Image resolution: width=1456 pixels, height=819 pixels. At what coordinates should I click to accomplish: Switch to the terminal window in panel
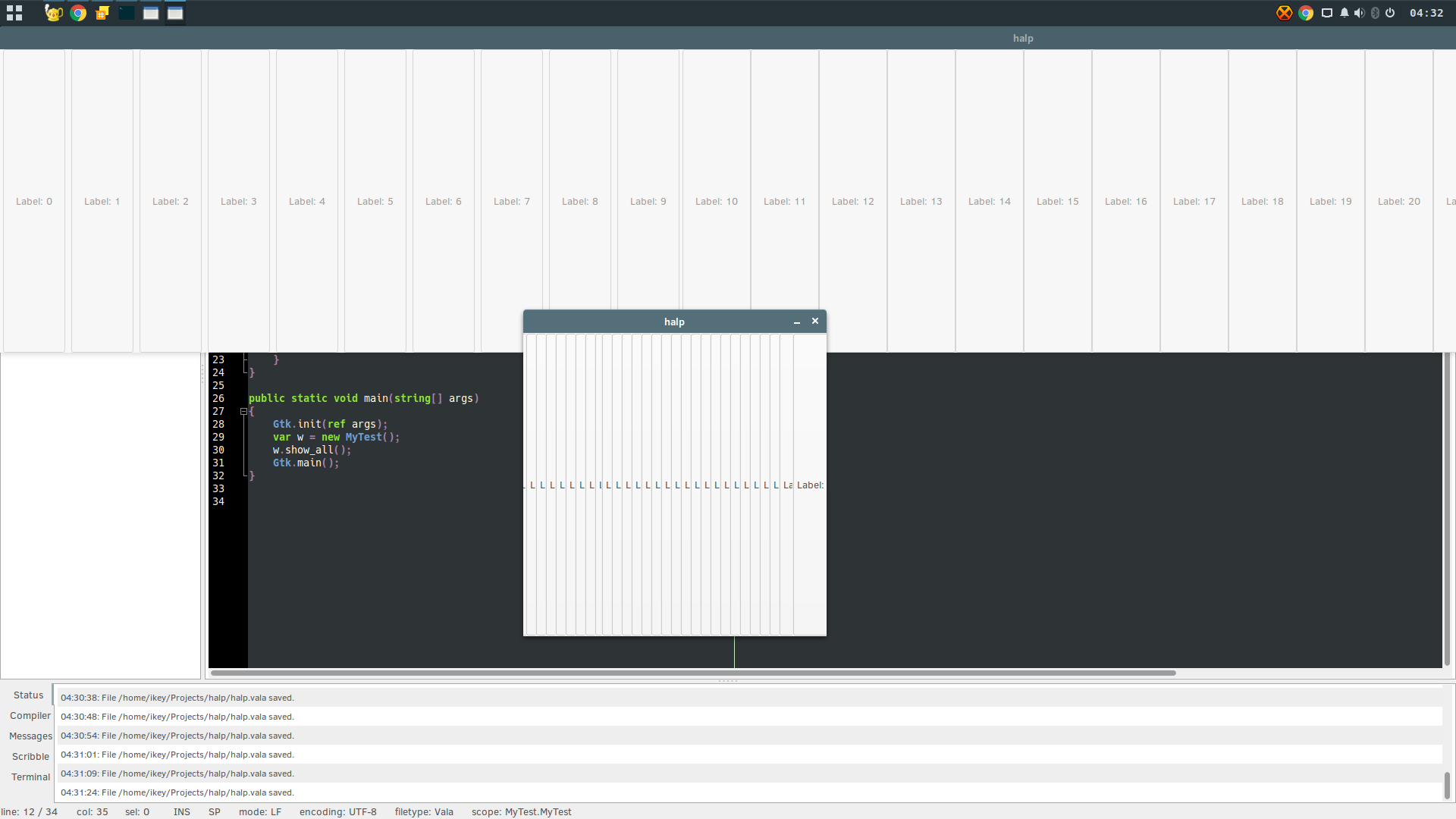pyautogui.click(x=127, y=13)
